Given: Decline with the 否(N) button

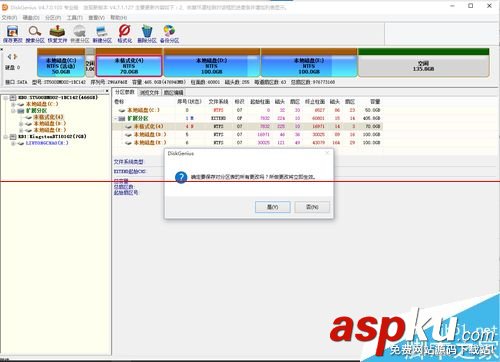Looking at the screenshot, I should 312,207.
